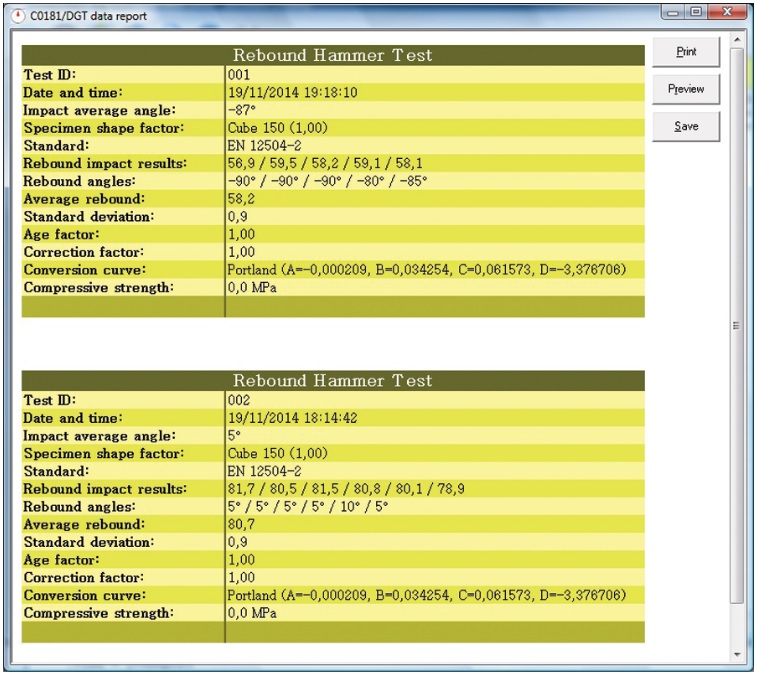Screen dimensions: 758x674
Task: Click Portland conversion curve in test 002
Action: pos(427,595)
